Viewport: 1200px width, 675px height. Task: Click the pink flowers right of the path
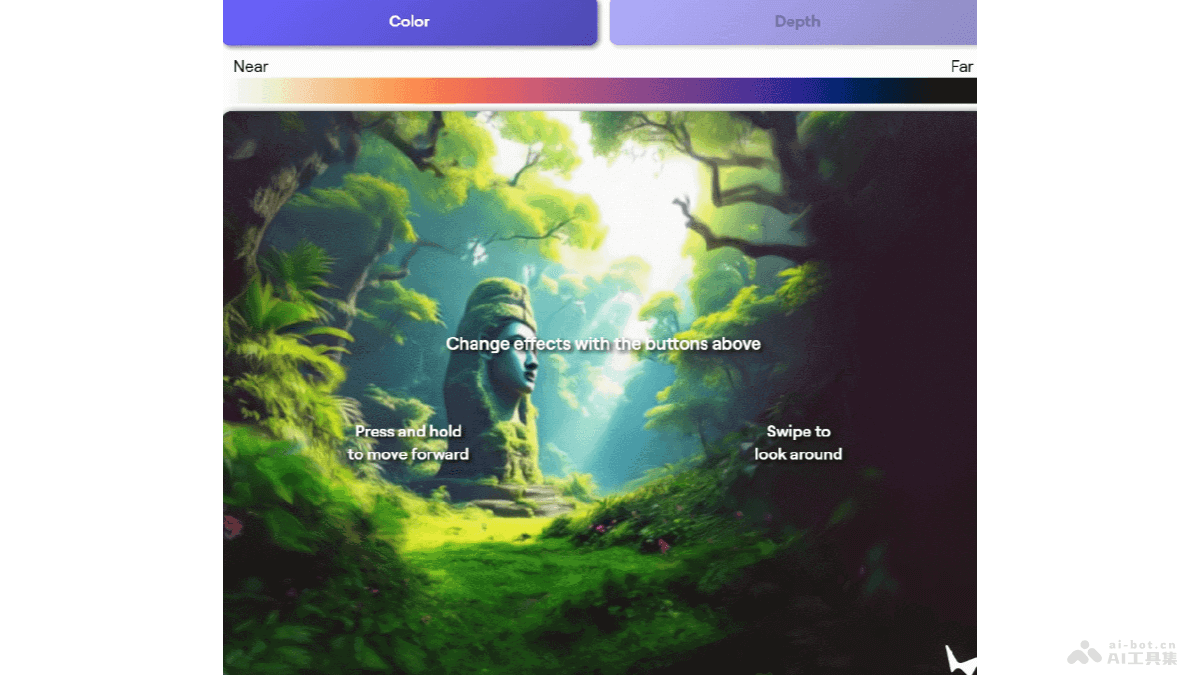click(x=660, y=545)
